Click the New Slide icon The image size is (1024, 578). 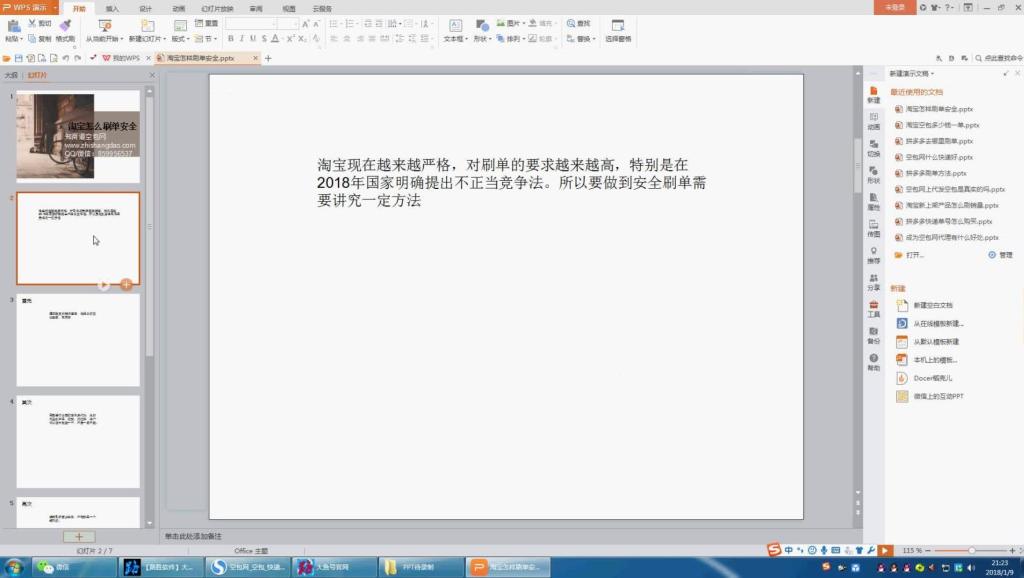(x=148, y=25)
